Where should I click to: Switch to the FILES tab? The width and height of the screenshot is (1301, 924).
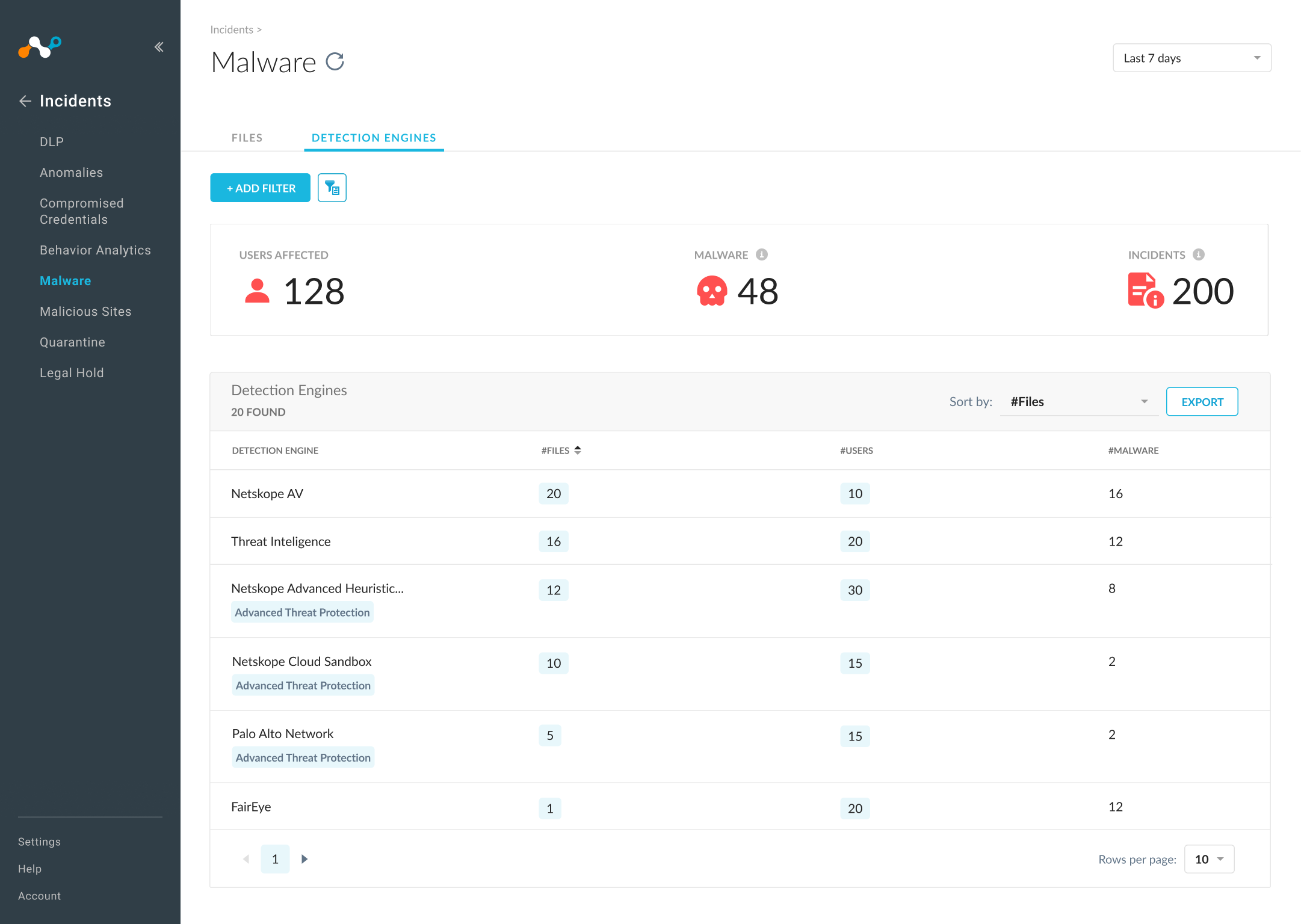pyautogui.click(x=246, y=137)
